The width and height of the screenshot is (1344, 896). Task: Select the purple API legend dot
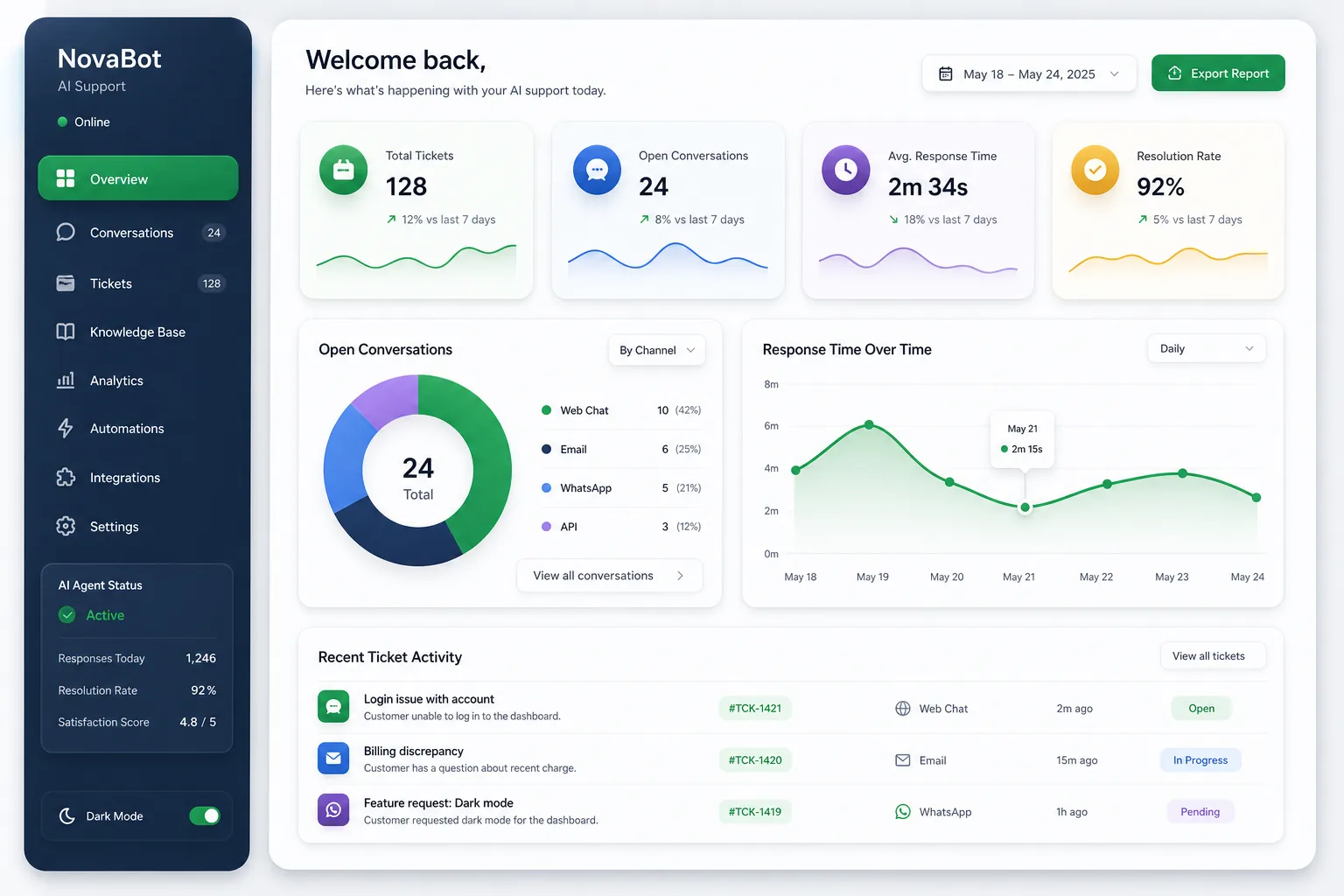click(x=546, y=527)
